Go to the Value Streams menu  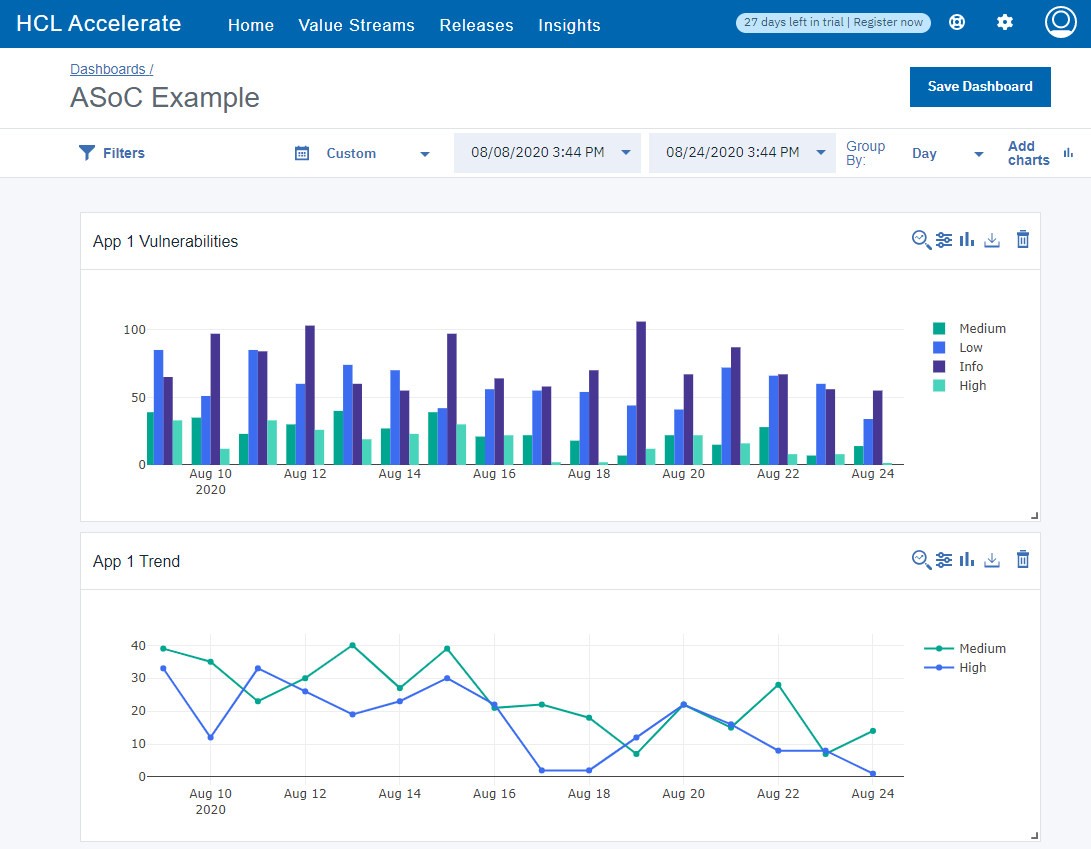pyautogui.click(x=356, y=25)
